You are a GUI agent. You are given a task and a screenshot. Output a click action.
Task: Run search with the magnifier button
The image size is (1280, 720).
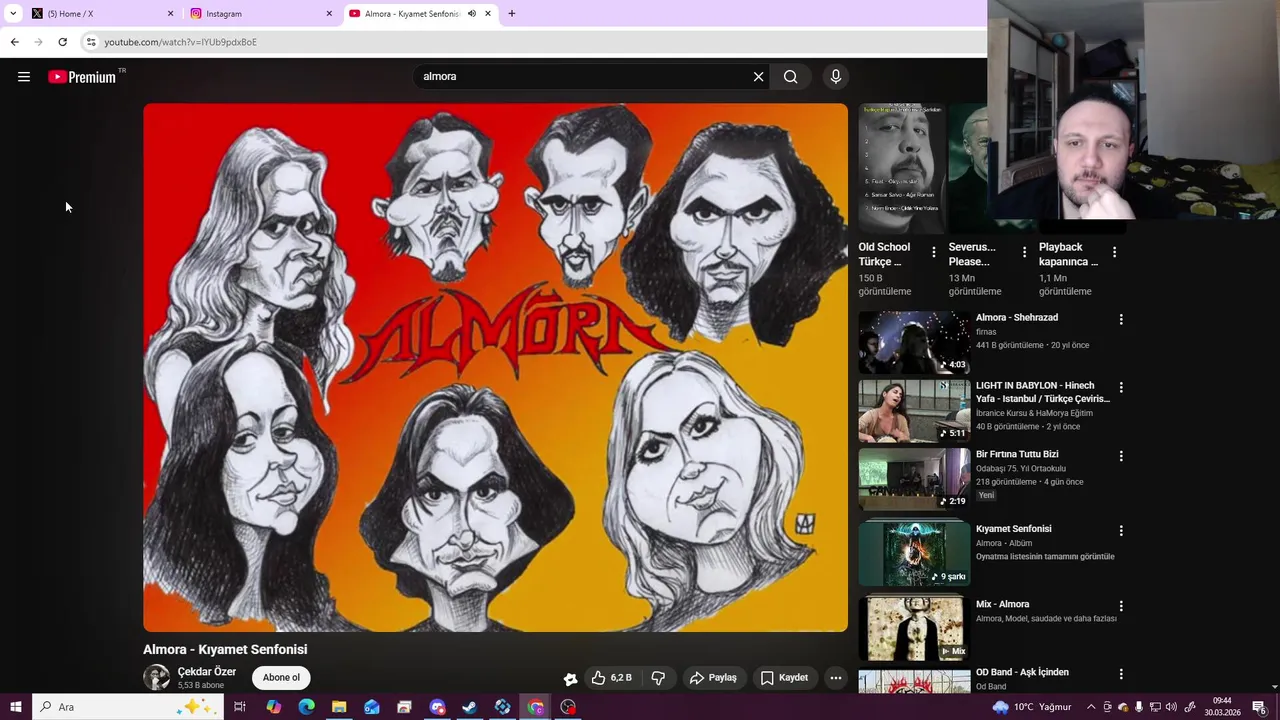point(790,77)
